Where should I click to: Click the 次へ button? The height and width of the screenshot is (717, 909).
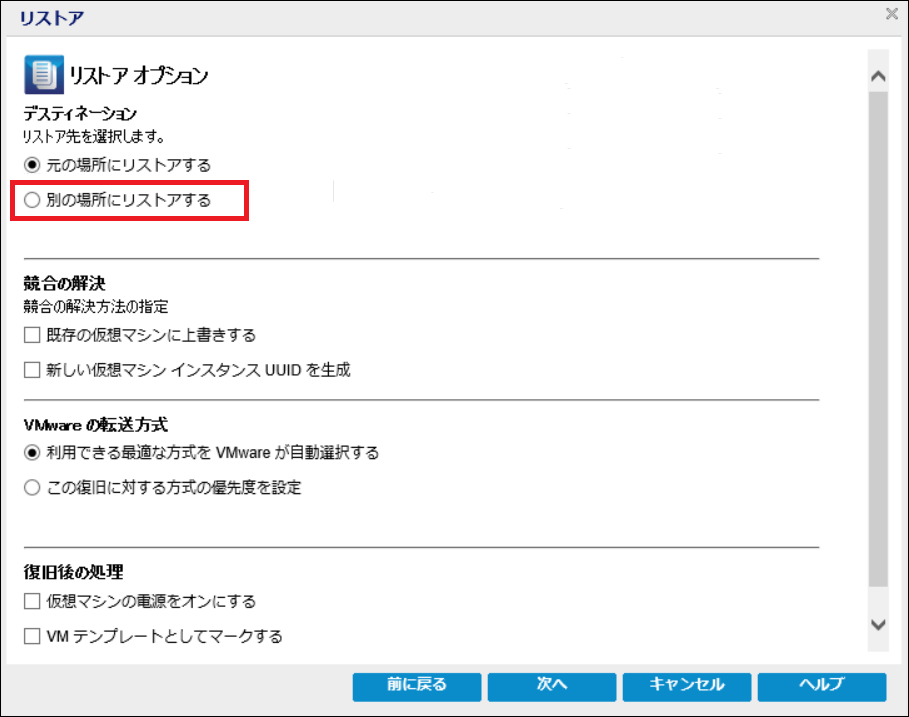552,687
